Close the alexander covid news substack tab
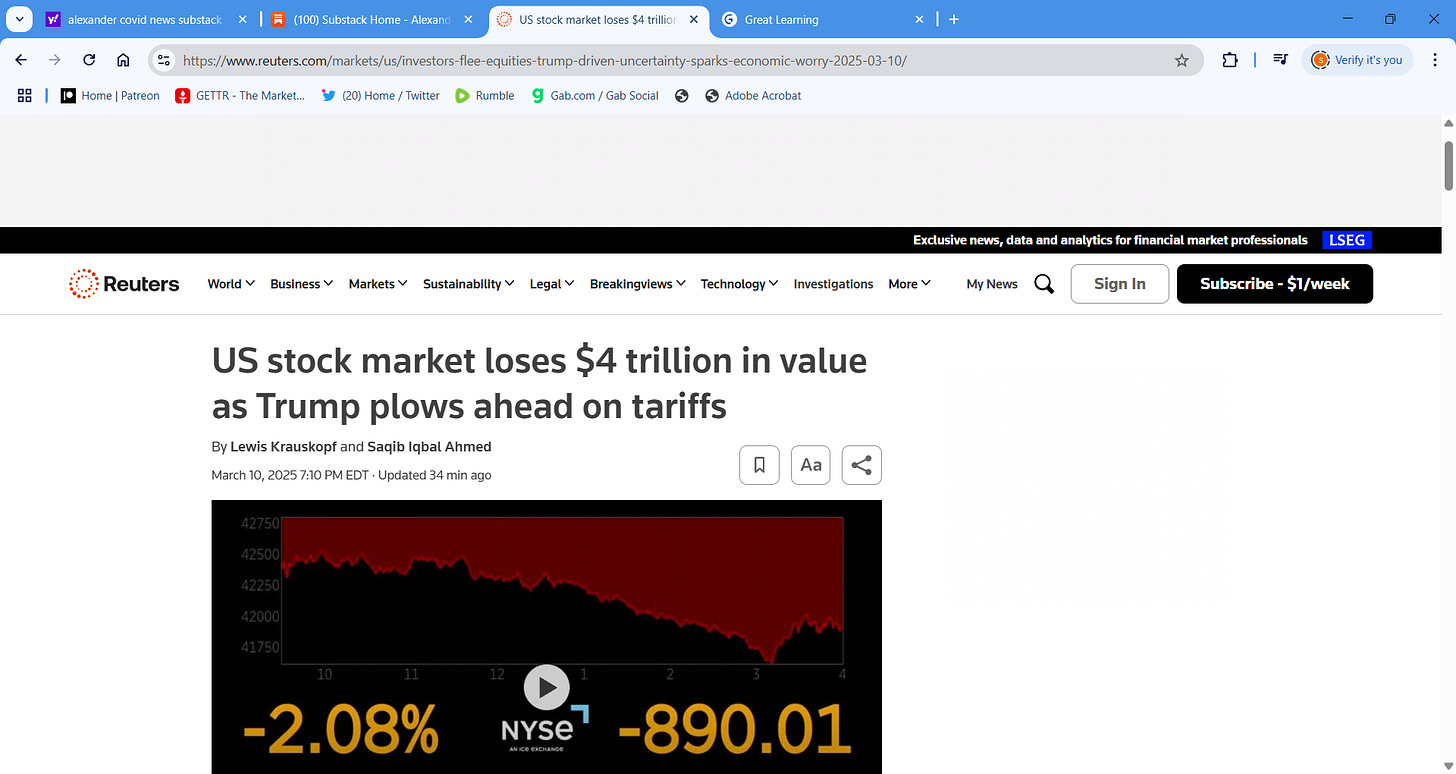Viewport: 1456px width, 774px height. click(242, 19)
